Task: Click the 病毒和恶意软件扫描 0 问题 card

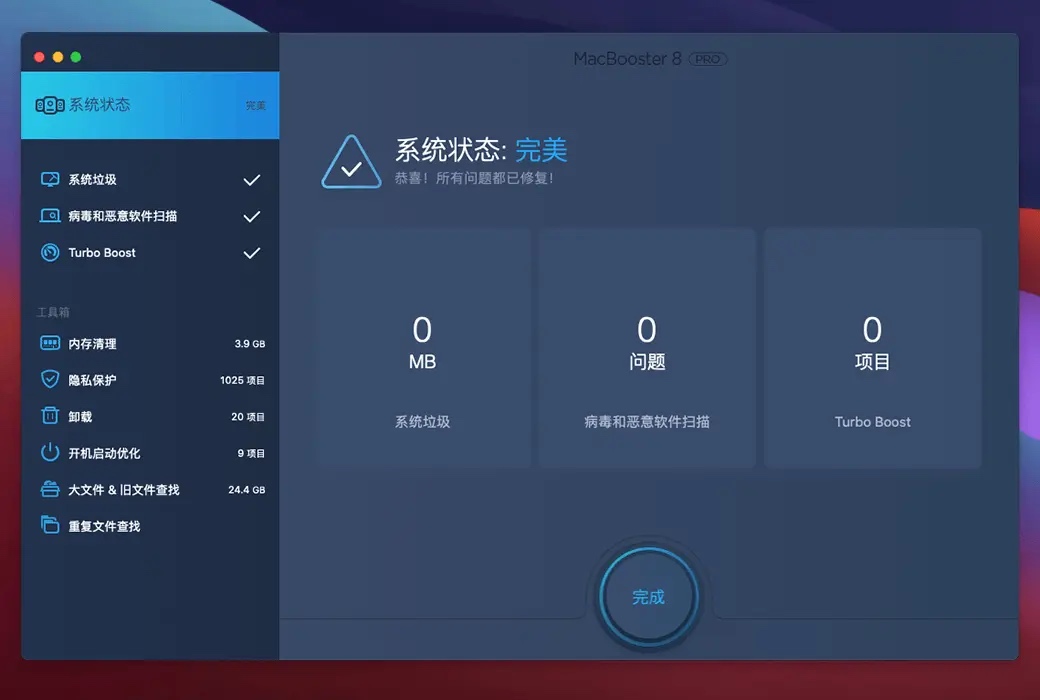Action: pyautogui.click(x=647, y=348)
